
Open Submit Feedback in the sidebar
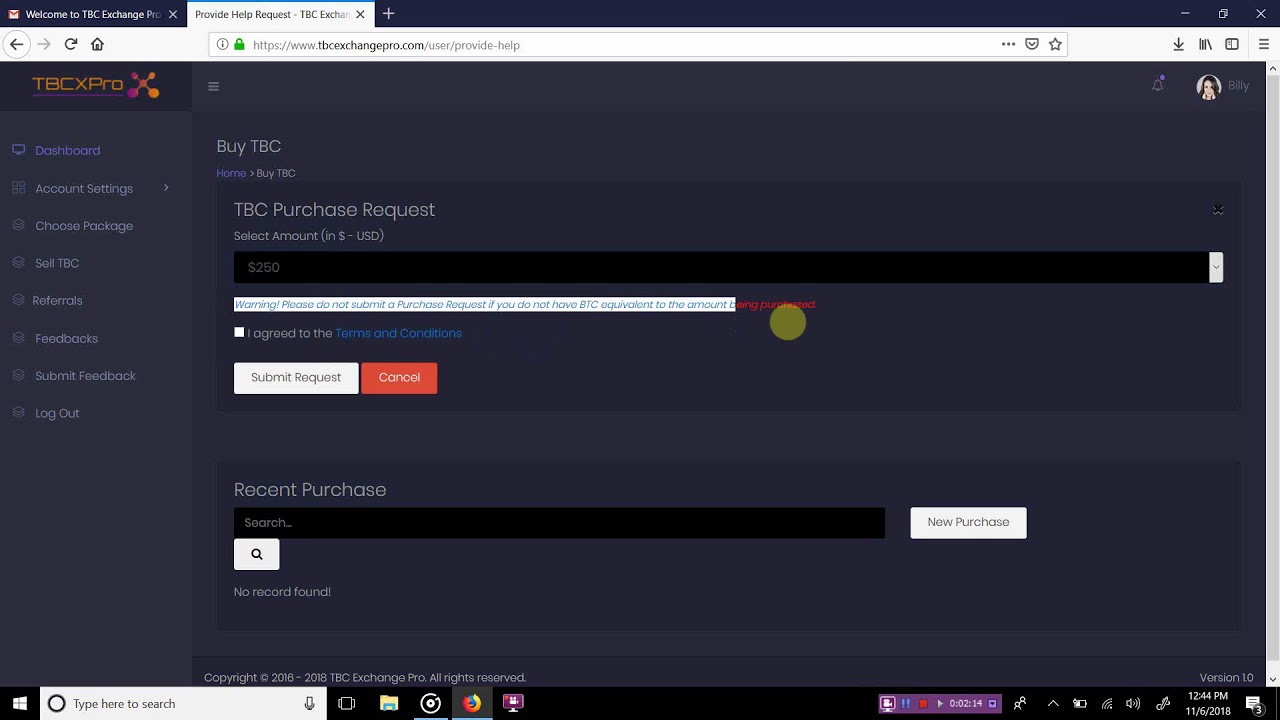click(x=85, y=376)
